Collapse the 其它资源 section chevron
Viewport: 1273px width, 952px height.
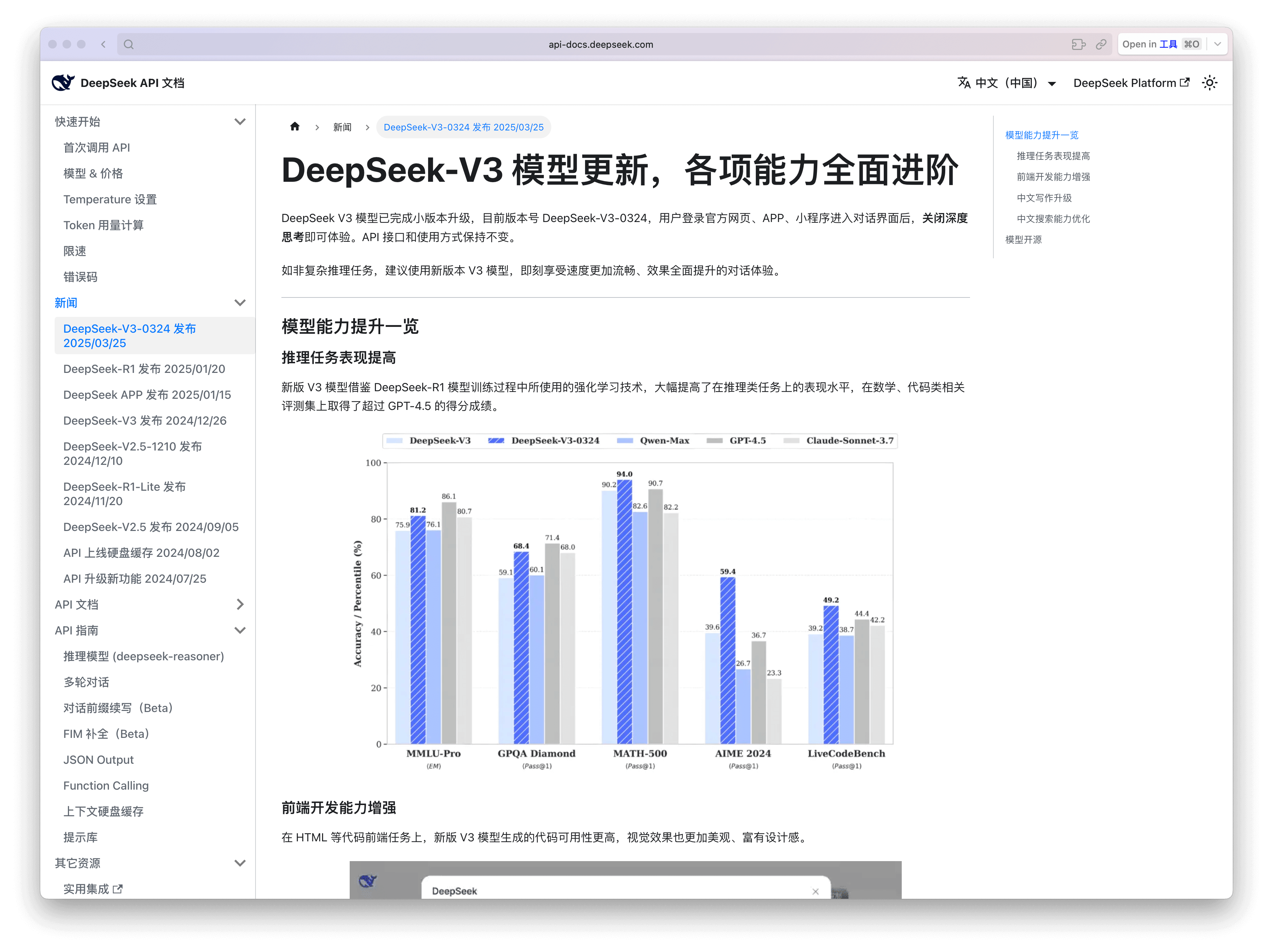pyautogui.click(x=240, y=863)
